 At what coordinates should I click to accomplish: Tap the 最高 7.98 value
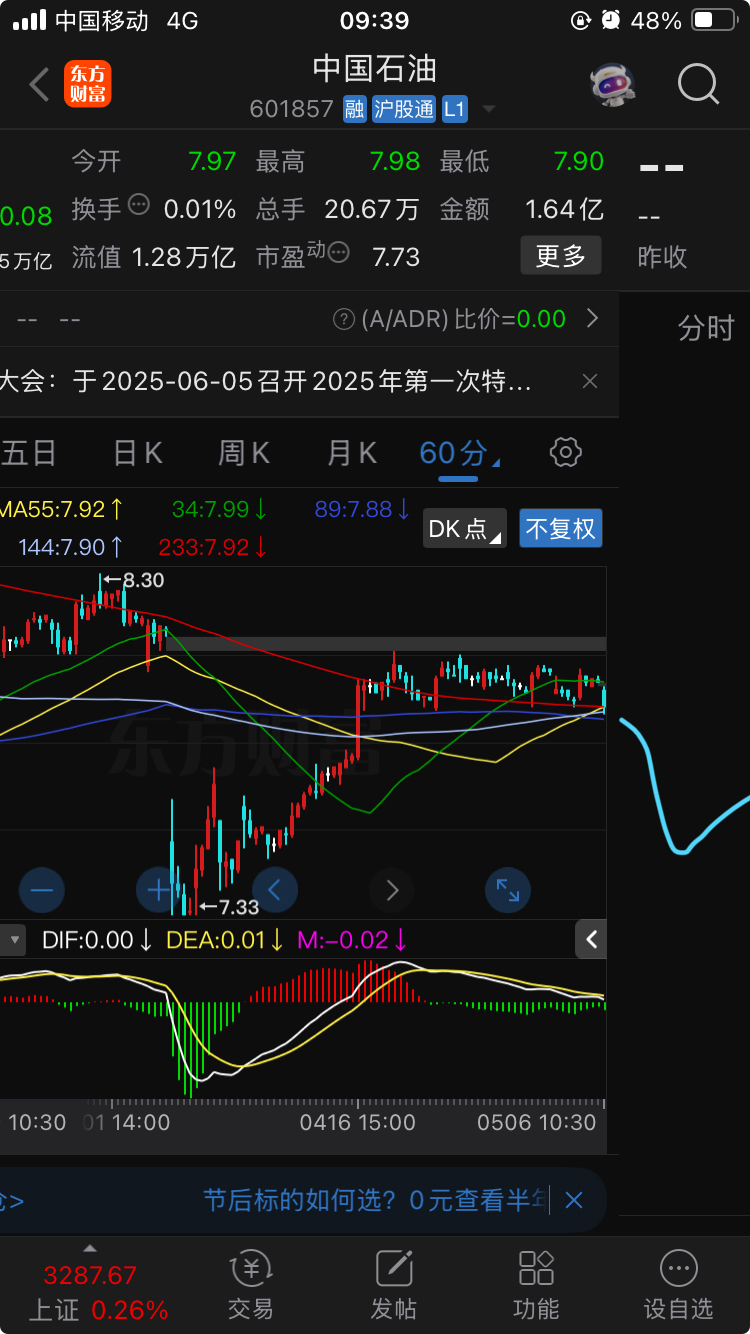pyautogui.click(x=395, y=161)
